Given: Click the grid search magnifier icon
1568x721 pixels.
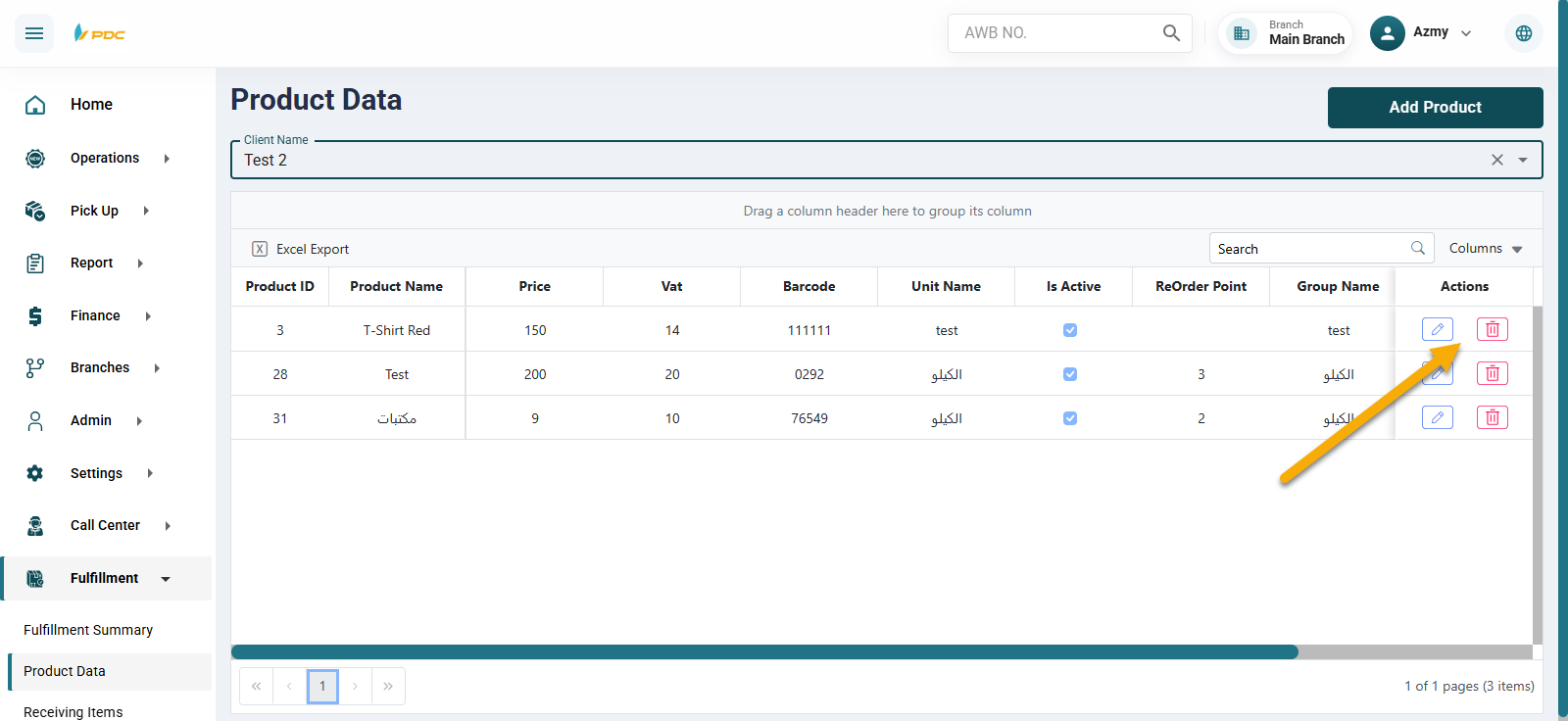Looking at the screenshot, I should (x=1418, y=248).
